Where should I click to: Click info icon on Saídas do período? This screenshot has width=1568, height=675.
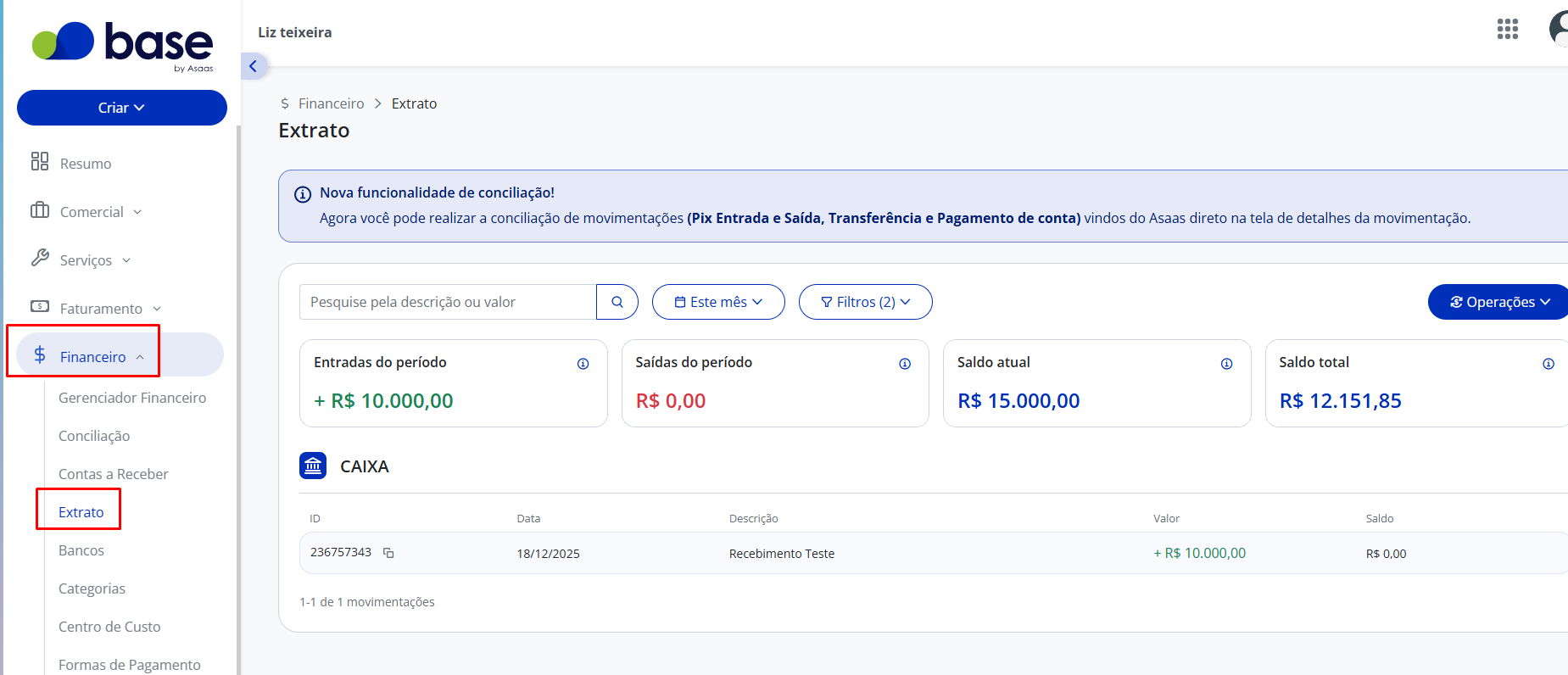tap(905, 364)
